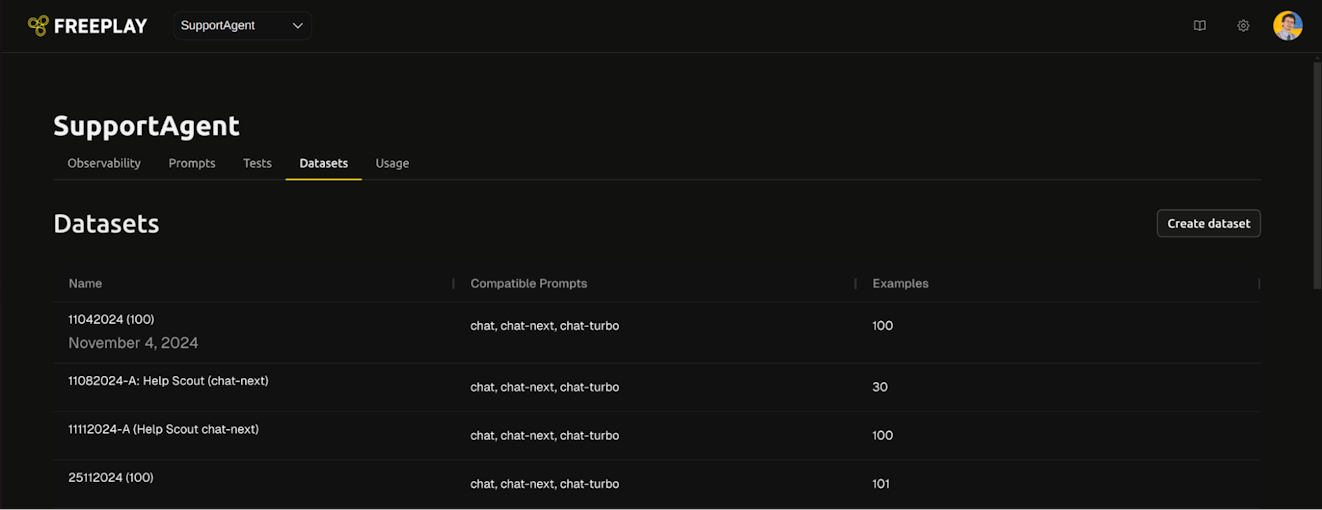
Task: Open the Prompts tab
Action: 192,163
